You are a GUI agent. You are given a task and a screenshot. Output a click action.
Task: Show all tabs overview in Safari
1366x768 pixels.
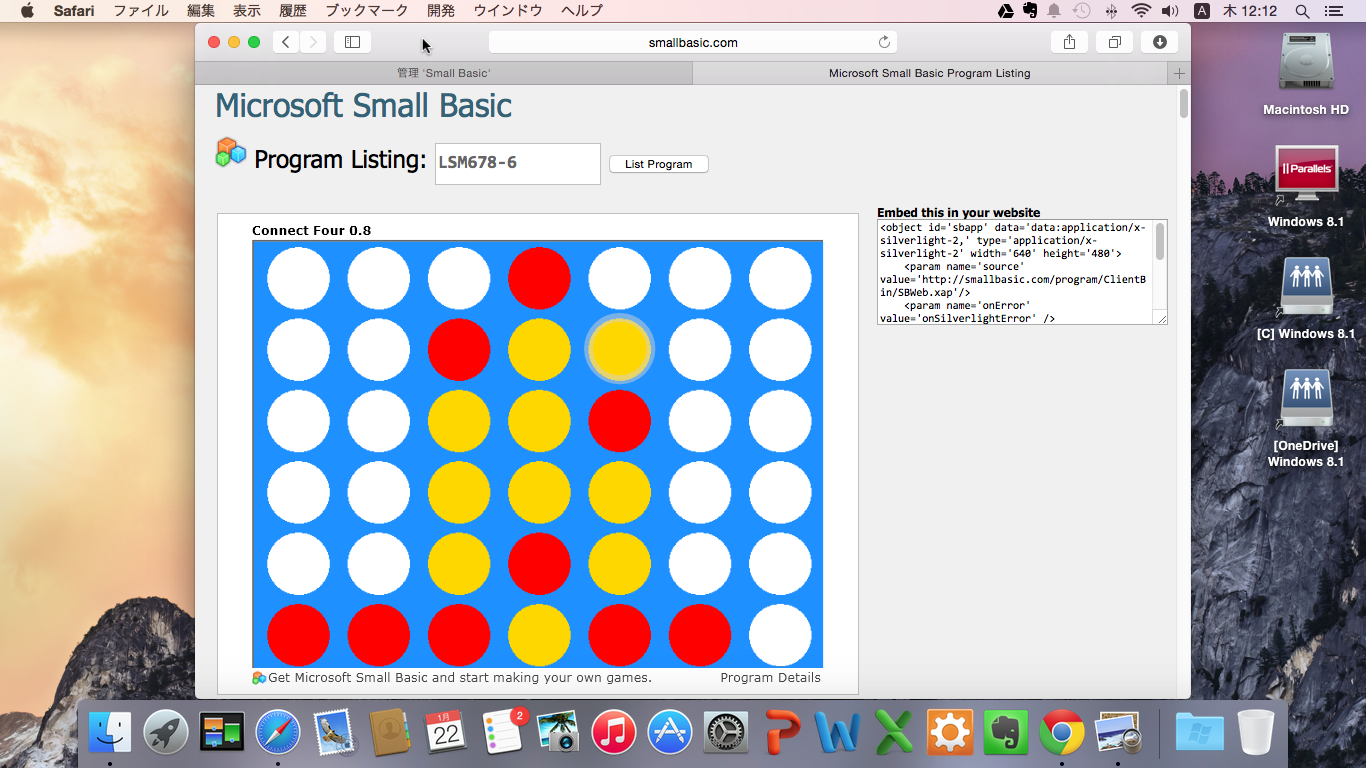[1114, 42]
